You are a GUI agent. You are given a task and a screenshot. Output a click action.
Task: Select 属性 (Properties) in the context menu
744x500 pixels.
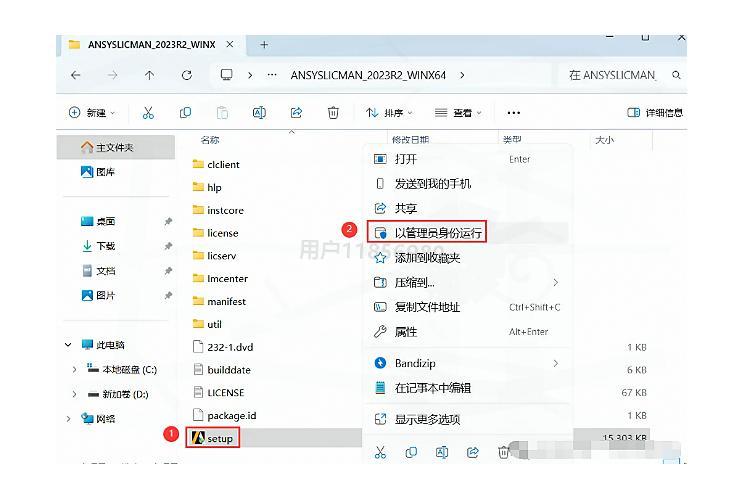pos(469,332)
